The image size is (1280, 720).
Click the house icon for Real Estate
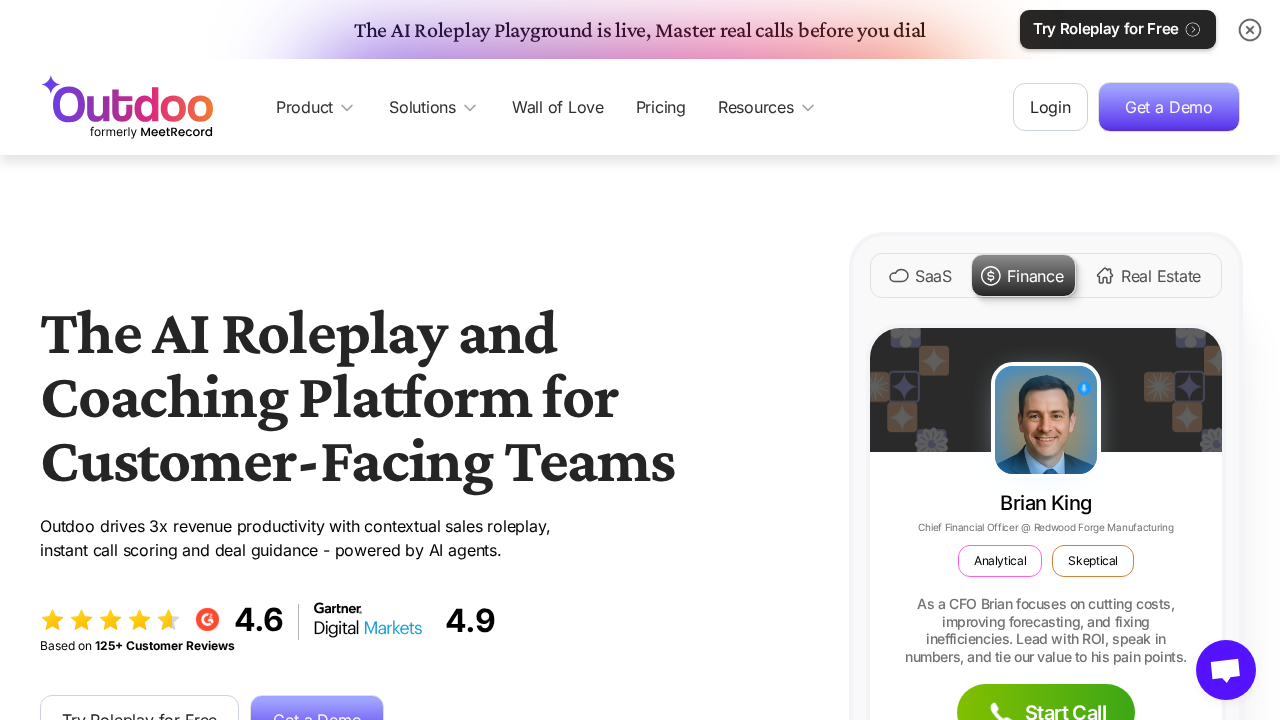point(1104,276)
